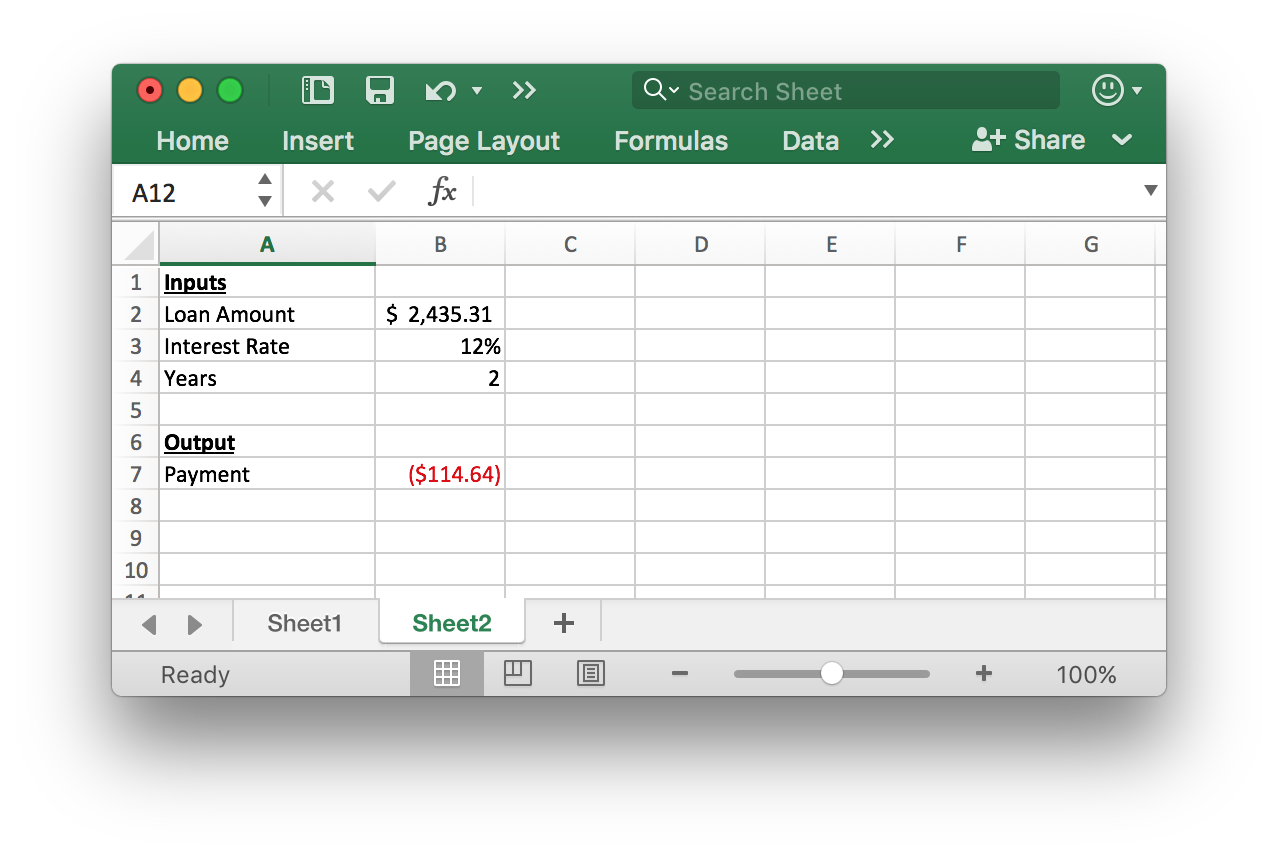This screenshot has width=1278, height=856.
Task: Add a new sheet with plus icon
Action: 563,624
